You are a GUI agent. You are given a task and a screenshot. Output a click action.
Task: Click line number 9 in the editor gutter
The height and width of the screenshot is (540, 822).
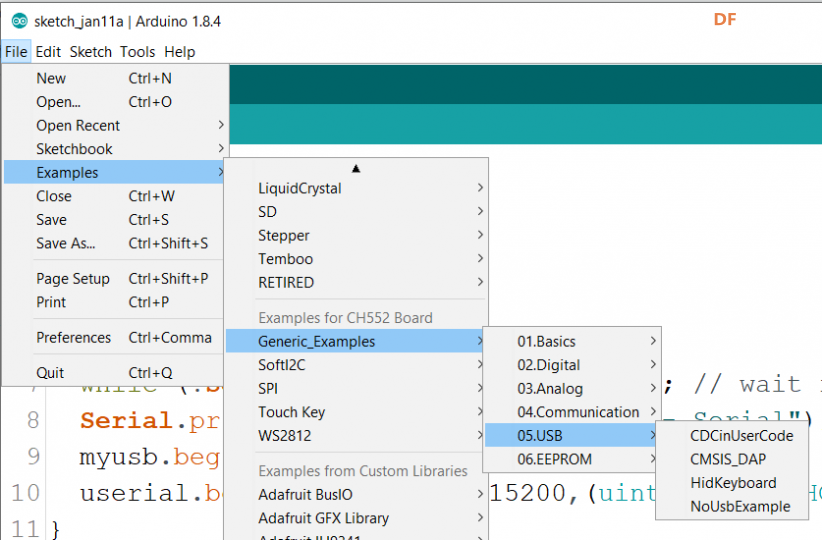pos(33,456)
